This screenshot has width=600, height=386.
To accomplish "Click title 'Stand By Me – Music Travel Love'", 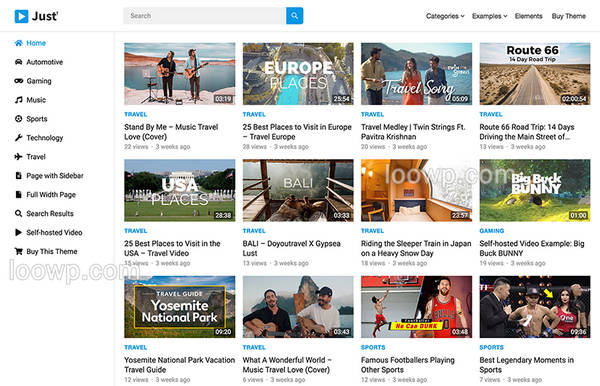I will pos(171,132).
